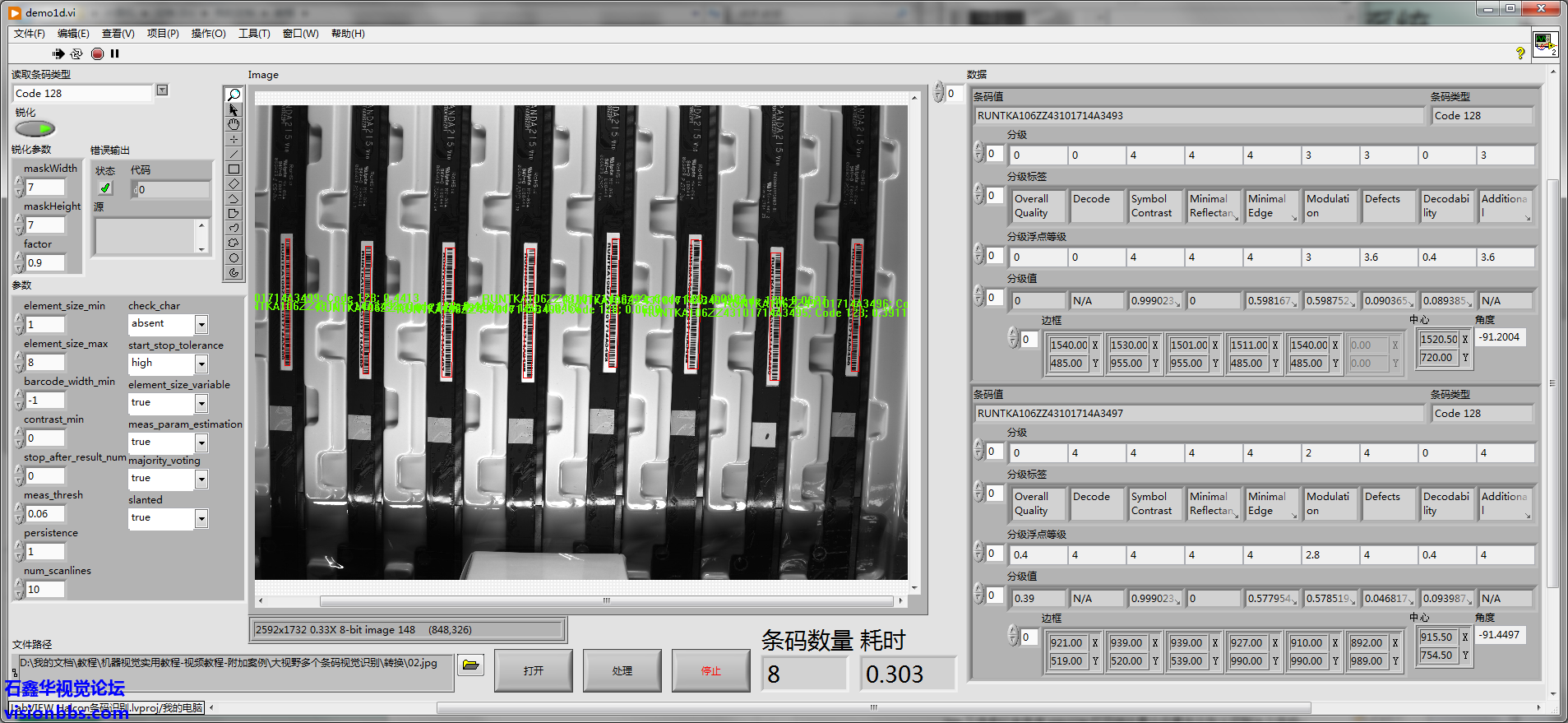Open the 项目(P) menu

pos(163,34)
